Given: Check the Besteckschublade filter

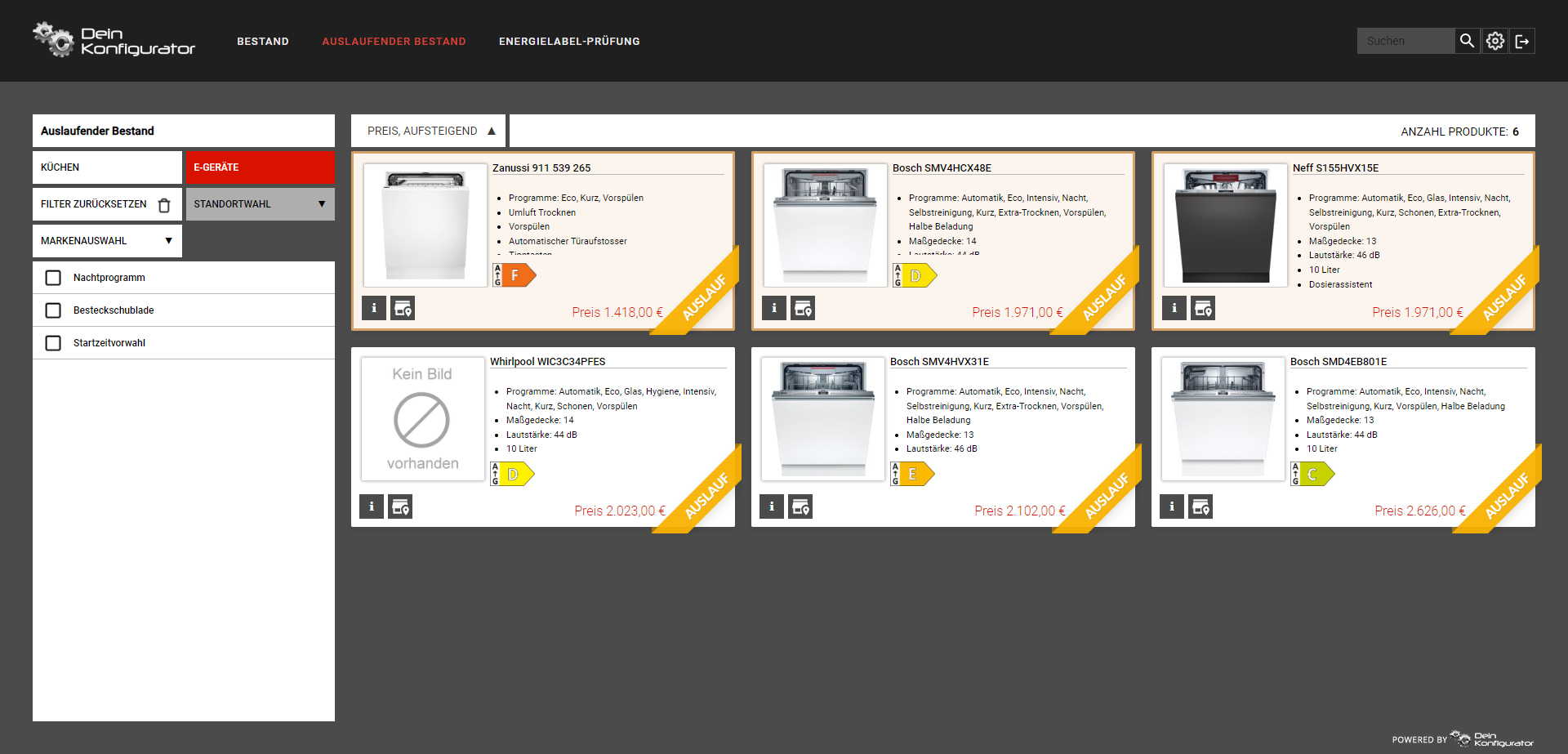Looking at the screenshot, I should pyautogui.click(x=53, y=310).
